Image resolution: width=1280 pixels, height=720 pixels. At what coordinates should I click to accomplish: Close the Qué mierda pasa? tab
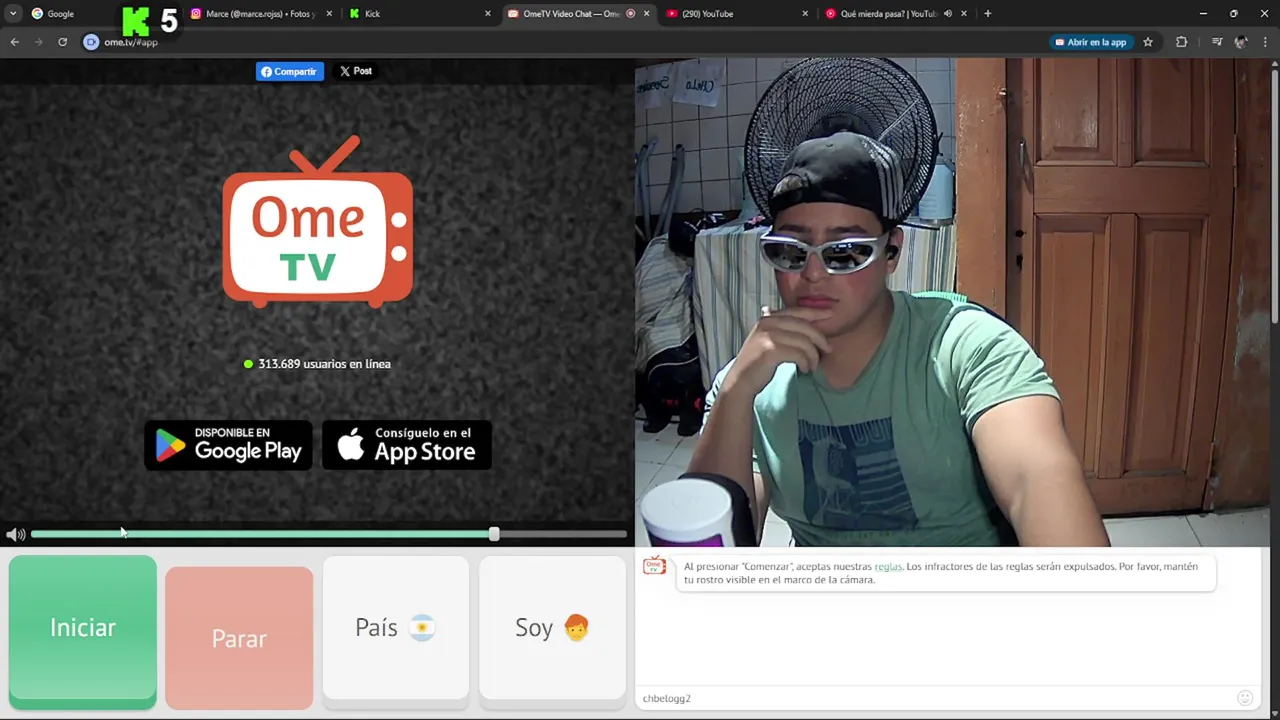pos(964,14)
